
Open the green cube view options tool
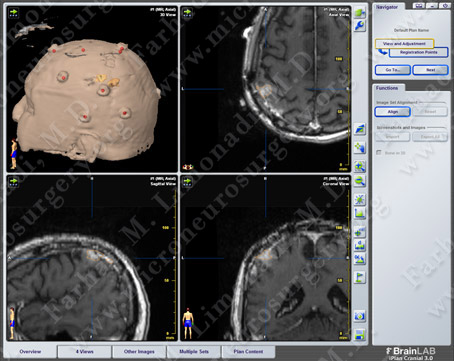[x=360, y=13]
